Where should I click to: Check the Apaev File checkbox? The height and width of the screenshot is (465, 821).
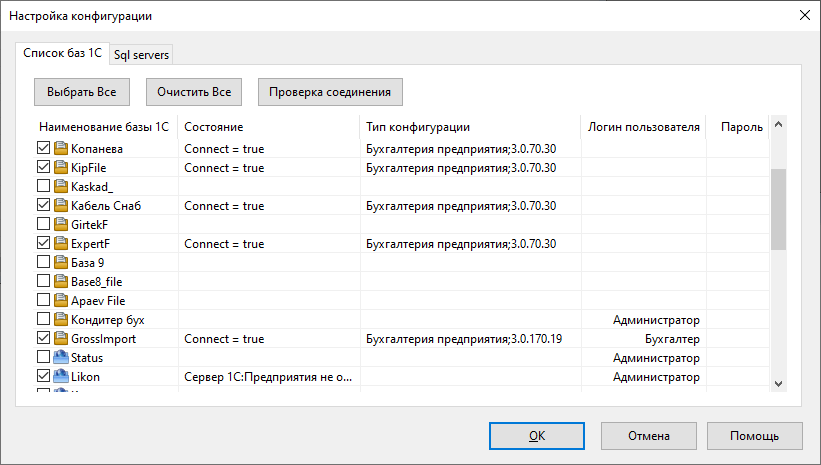pyautogui.click(x=43, y=300)
